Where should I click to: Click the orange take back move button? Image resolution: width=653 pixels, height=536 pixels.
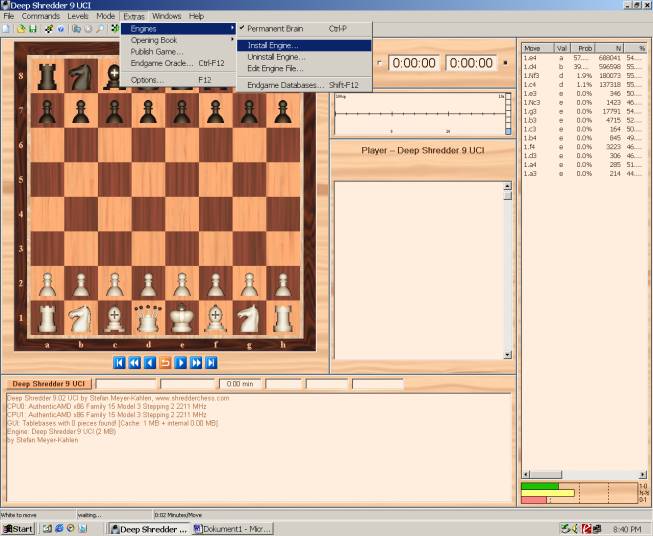pos(165,363)
